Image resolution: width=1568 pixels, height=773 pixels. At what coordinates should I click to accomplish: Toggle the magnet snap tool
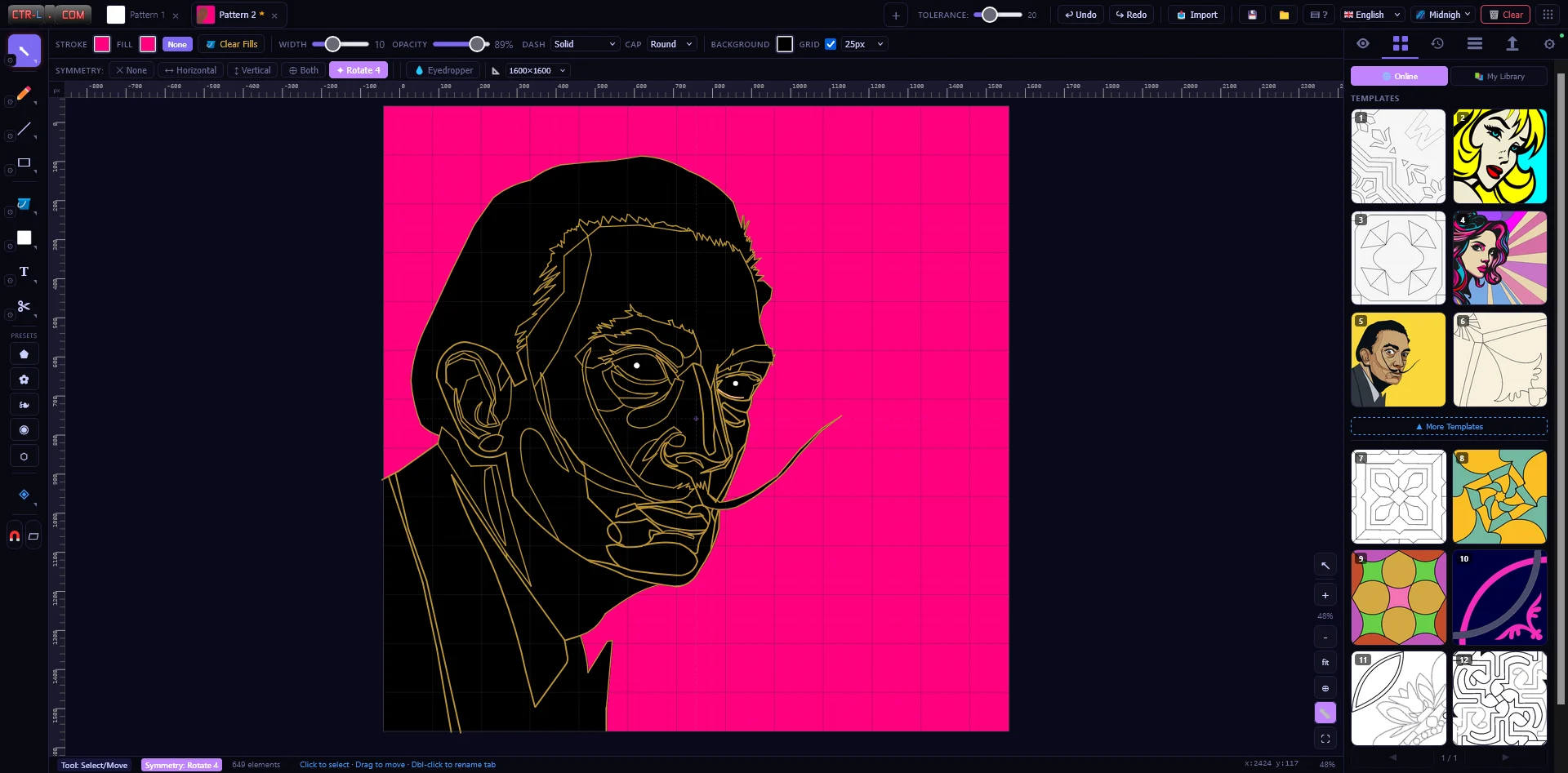[15, 536]
